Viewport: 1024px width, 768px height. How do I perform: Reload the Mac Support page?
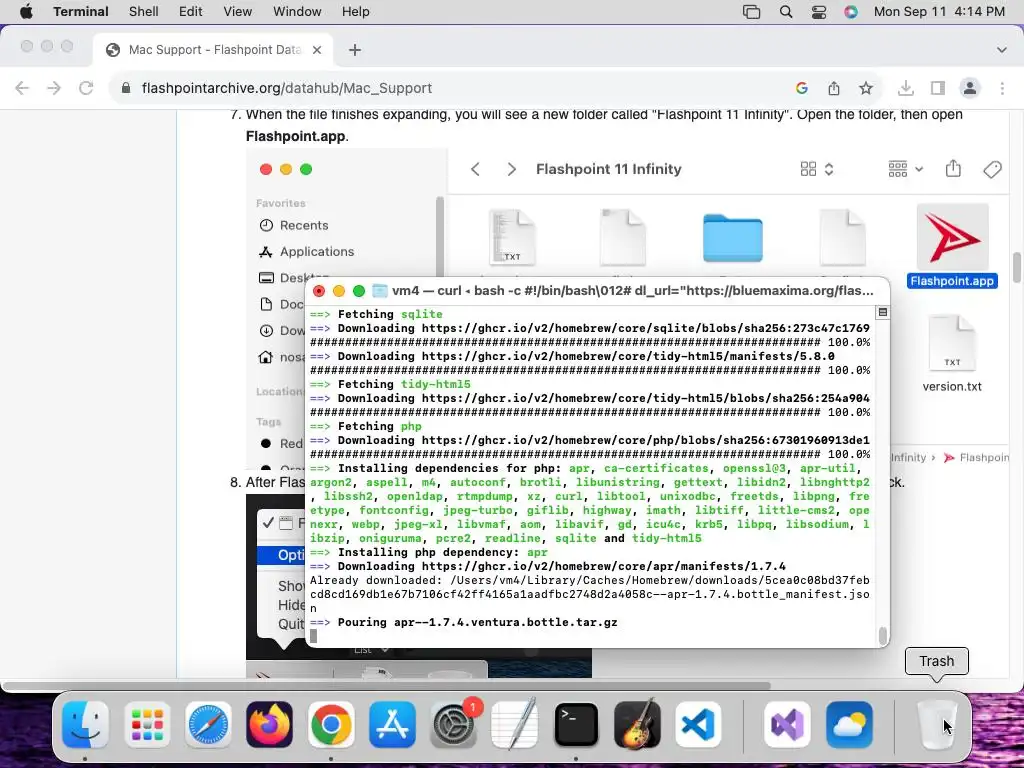click(86, 88)
